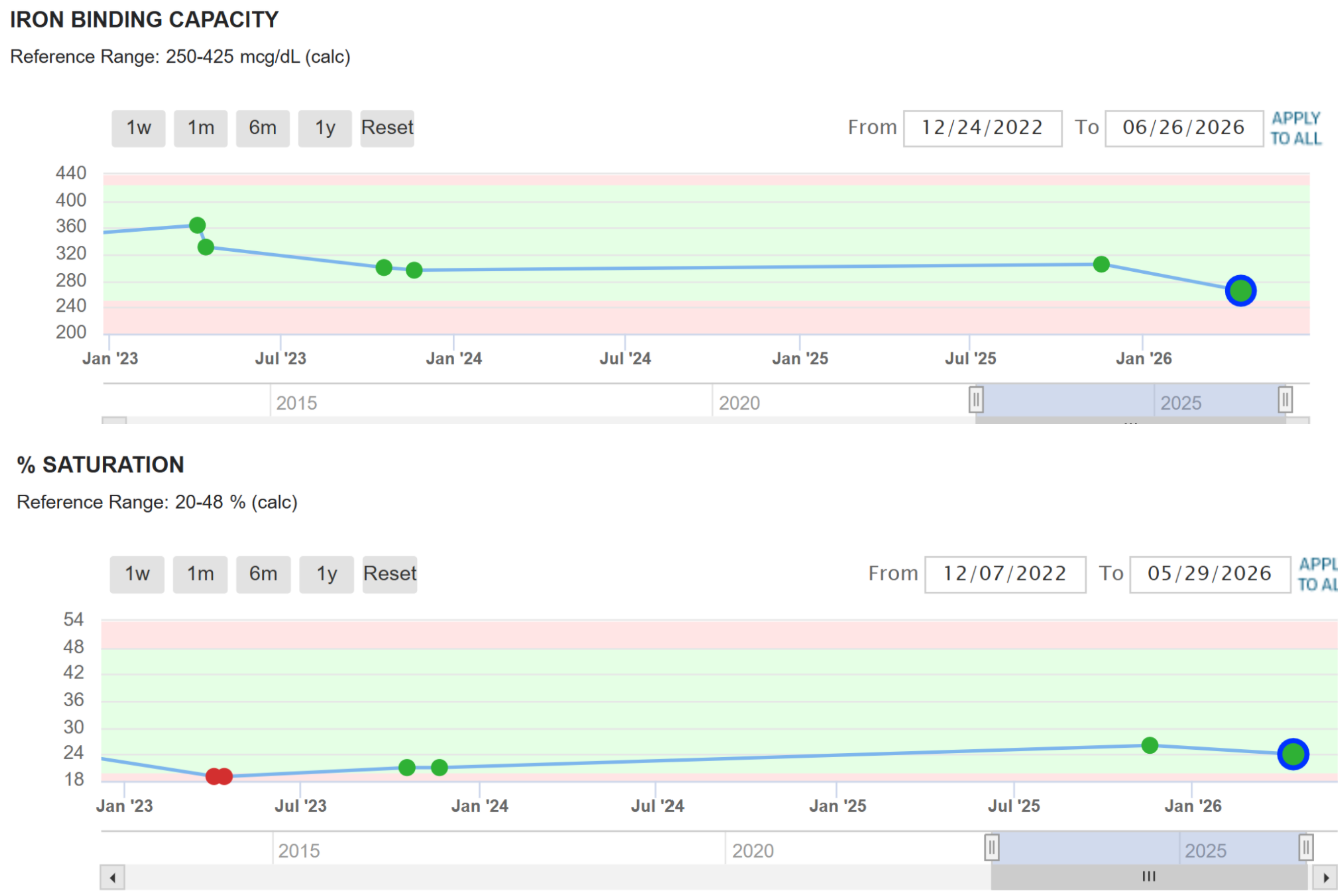Click the left handle of Iron Binding navigator

(x=976, y=400)
